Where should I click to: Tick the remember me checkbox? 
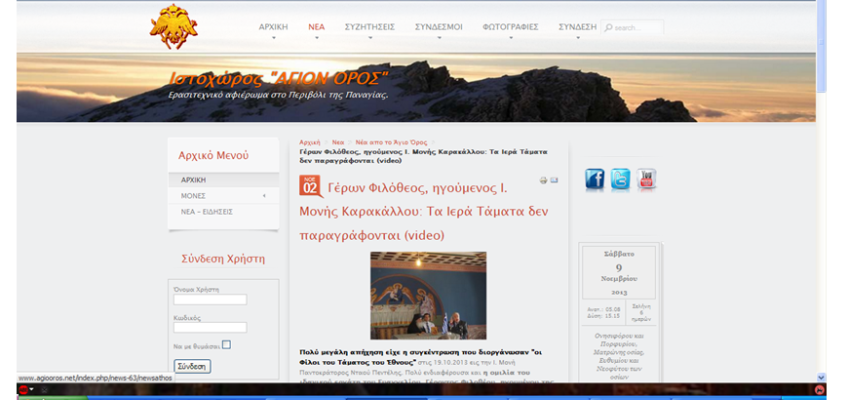coord(227,345)
